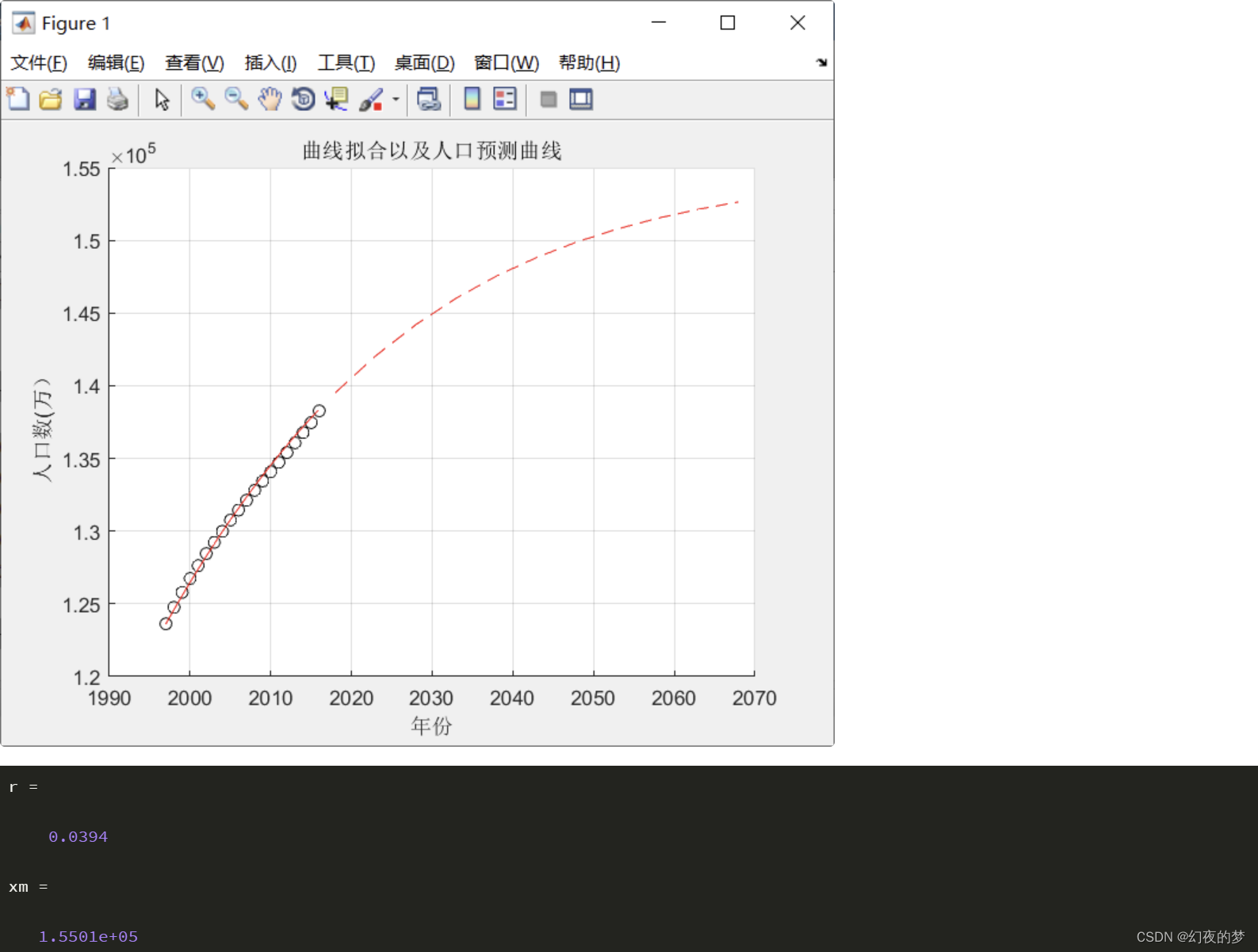Click the axis exponent label ×10^5

point(134,154)
